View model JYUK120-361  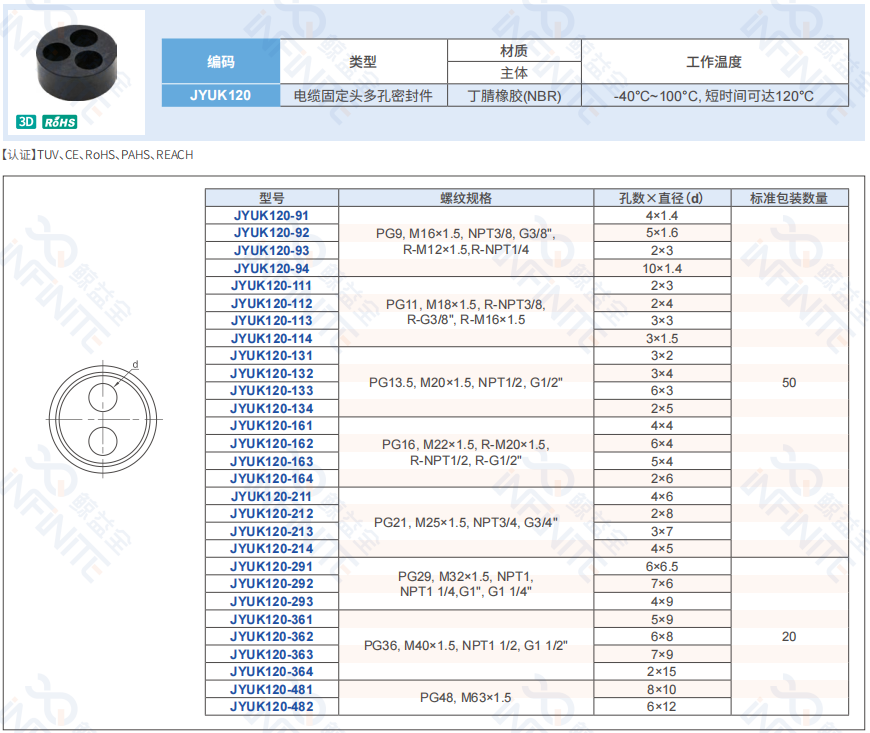point(271,619)
